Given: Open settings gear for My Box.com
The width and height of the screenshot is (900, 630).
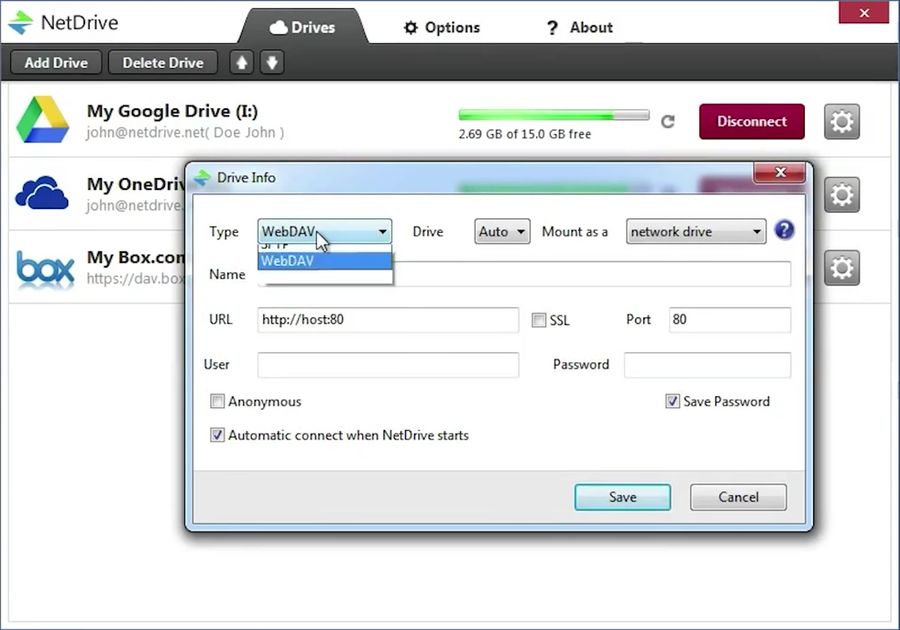Looking at the screenshot, I should point(841,268).
